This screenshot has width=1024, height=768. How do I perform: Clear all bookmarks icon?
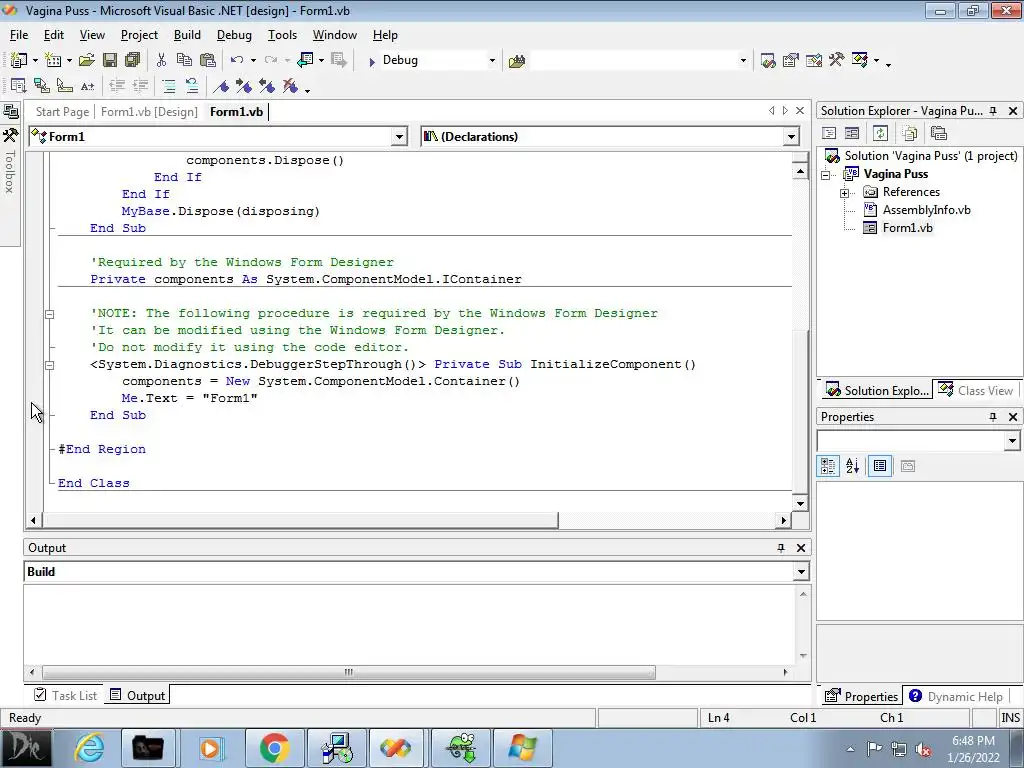tap(290, 86)
